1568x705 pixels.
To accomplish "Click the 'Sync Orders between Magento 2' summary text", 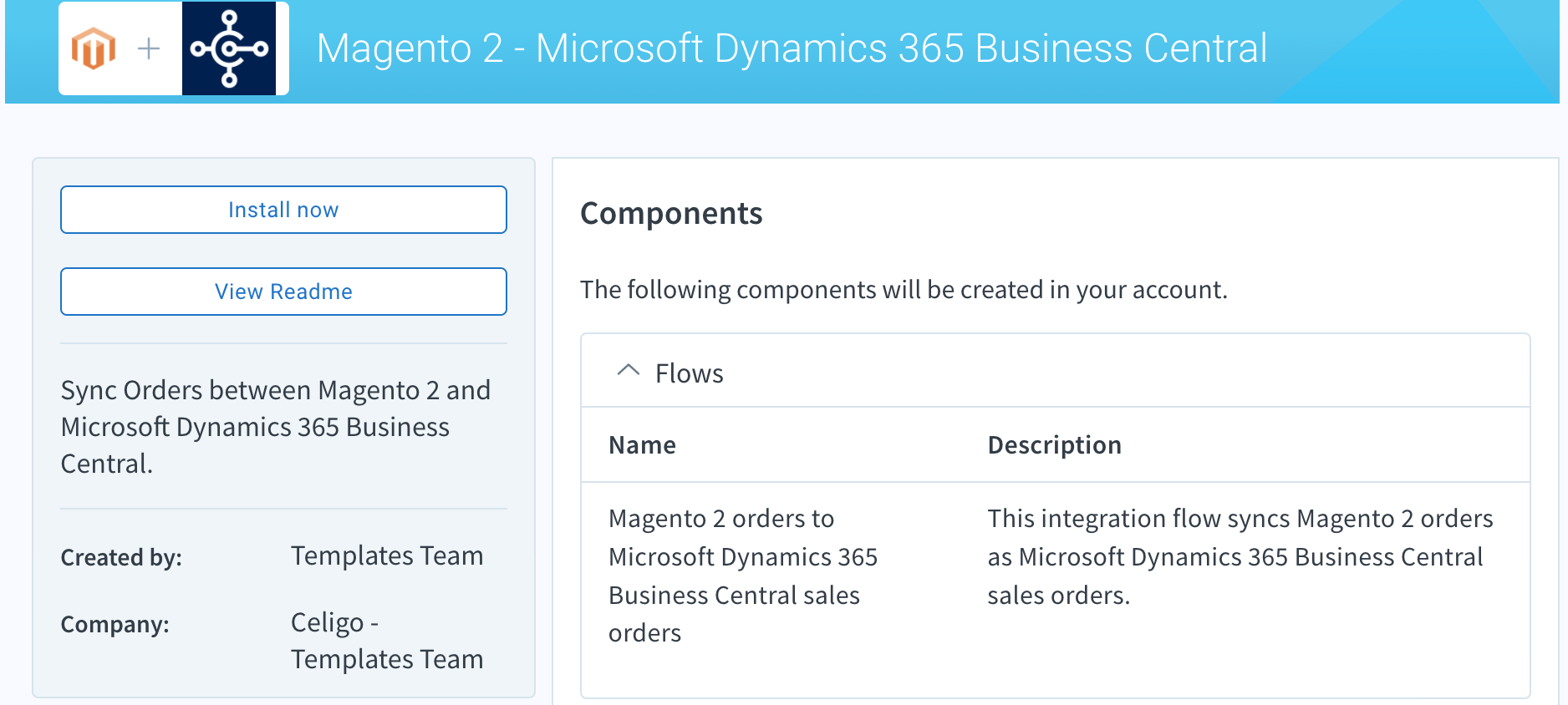I will coord(276,427).
